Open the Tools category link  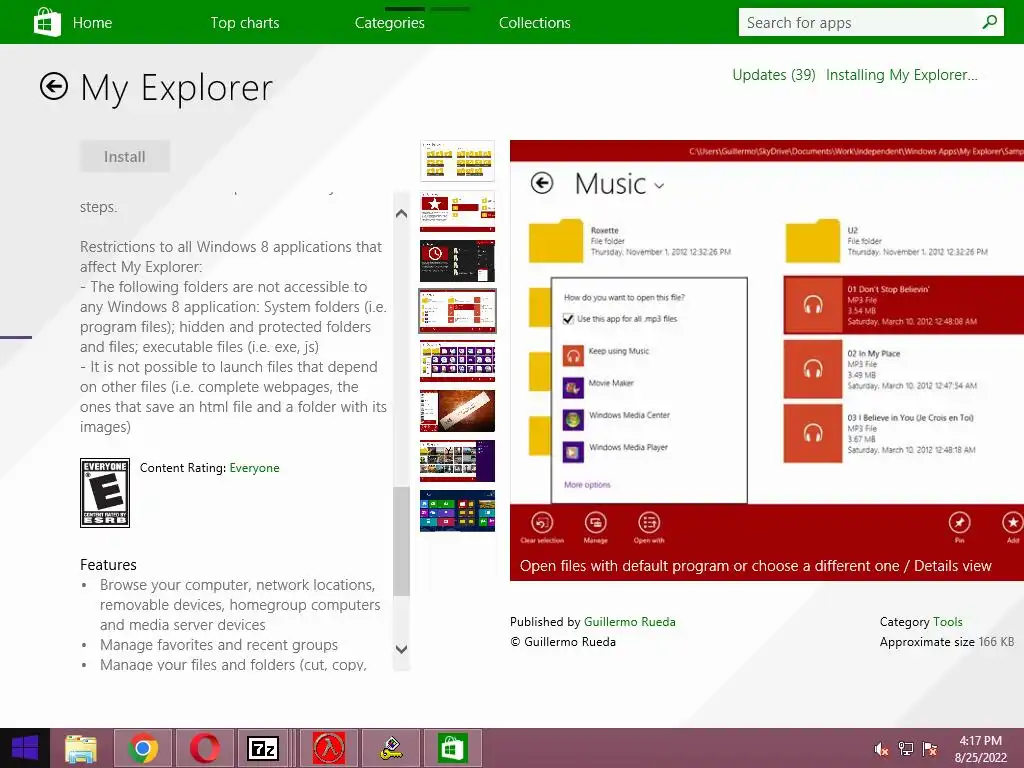click(948, 622)
